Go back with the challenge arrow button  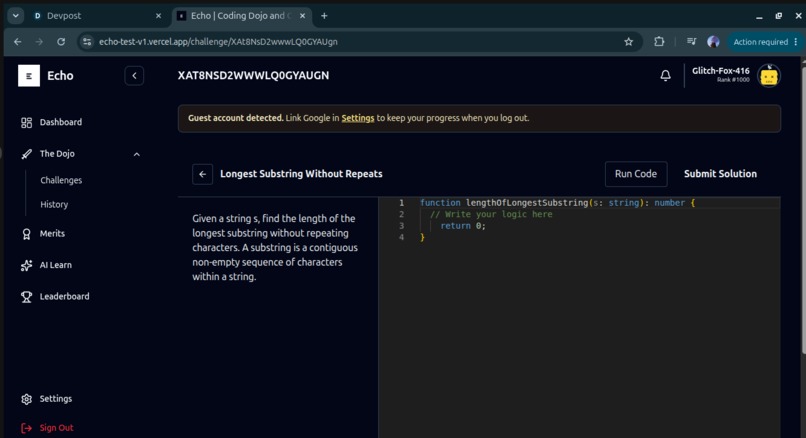[203, 174]
